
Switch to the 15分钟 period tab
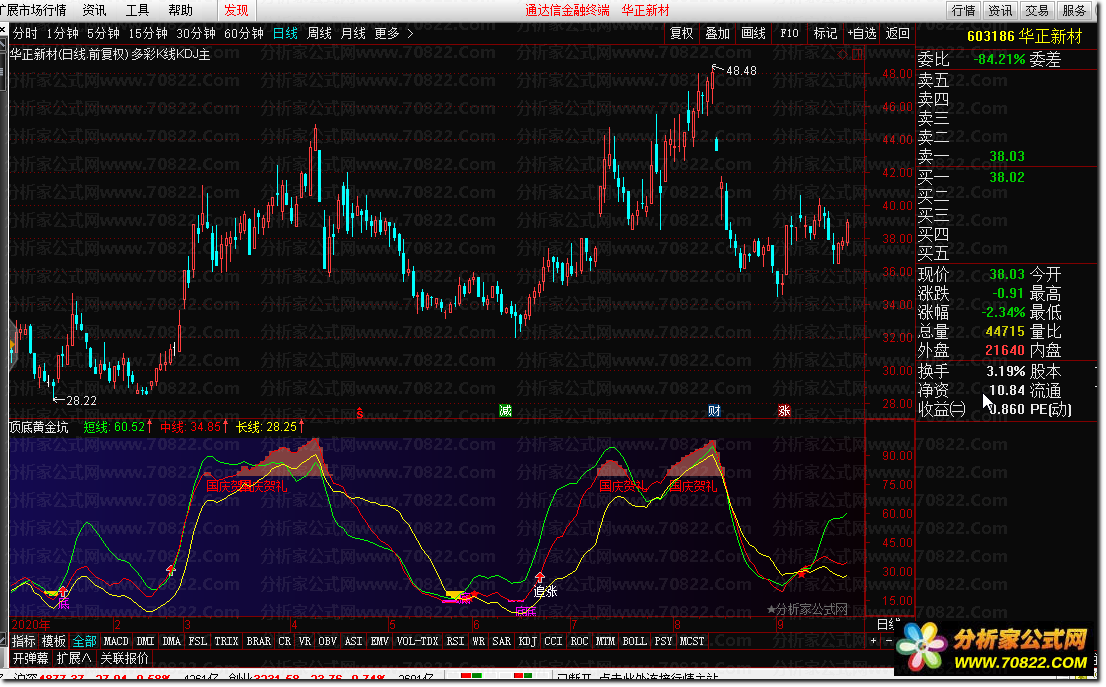pyautogui.click(x=147, y=33)
